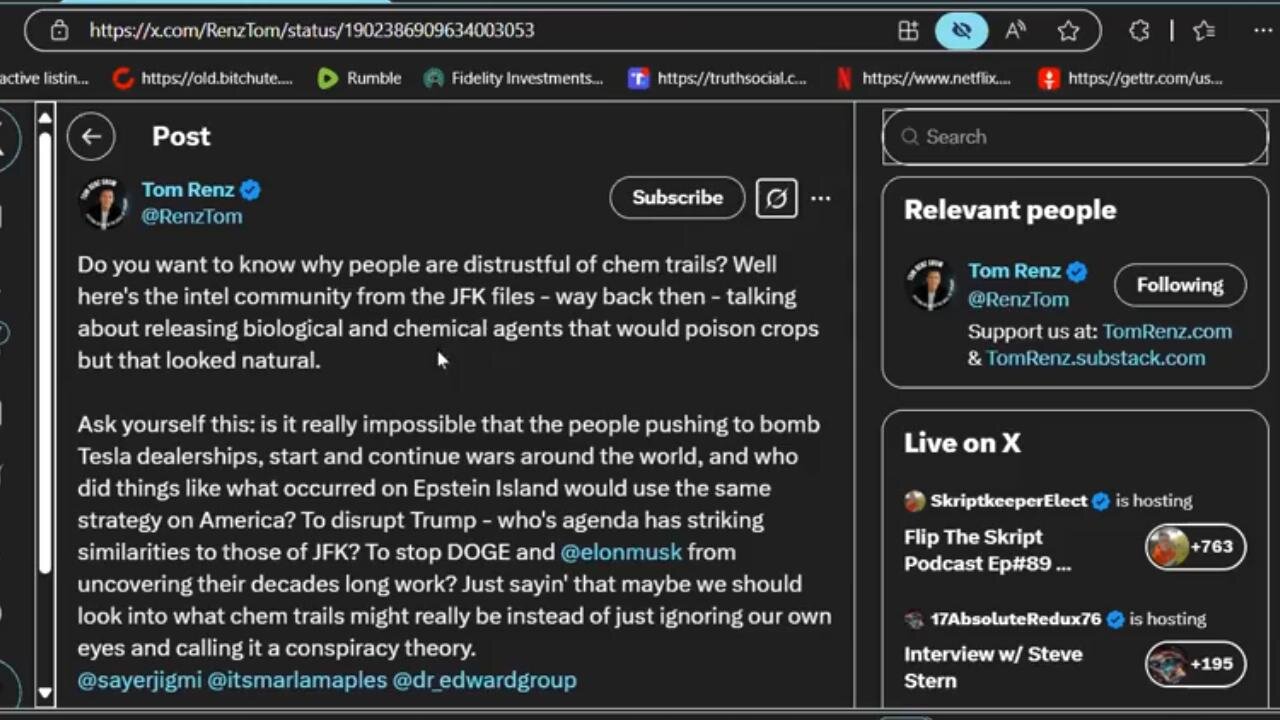The image size is (1280, 720).
Task: Click 17AbsoluteRedux76 host name
Action: pos(1015,619)
